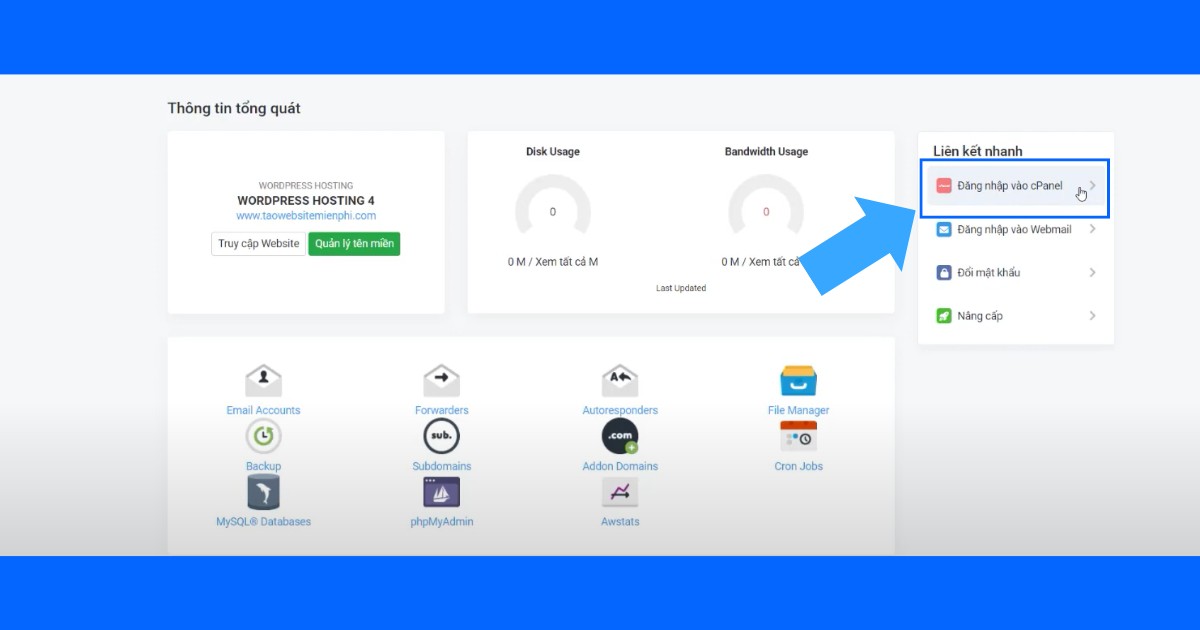Click the green Quản lý tên miền button
This screenshot has width=1200, height=630.
click(x=354, y=244)
